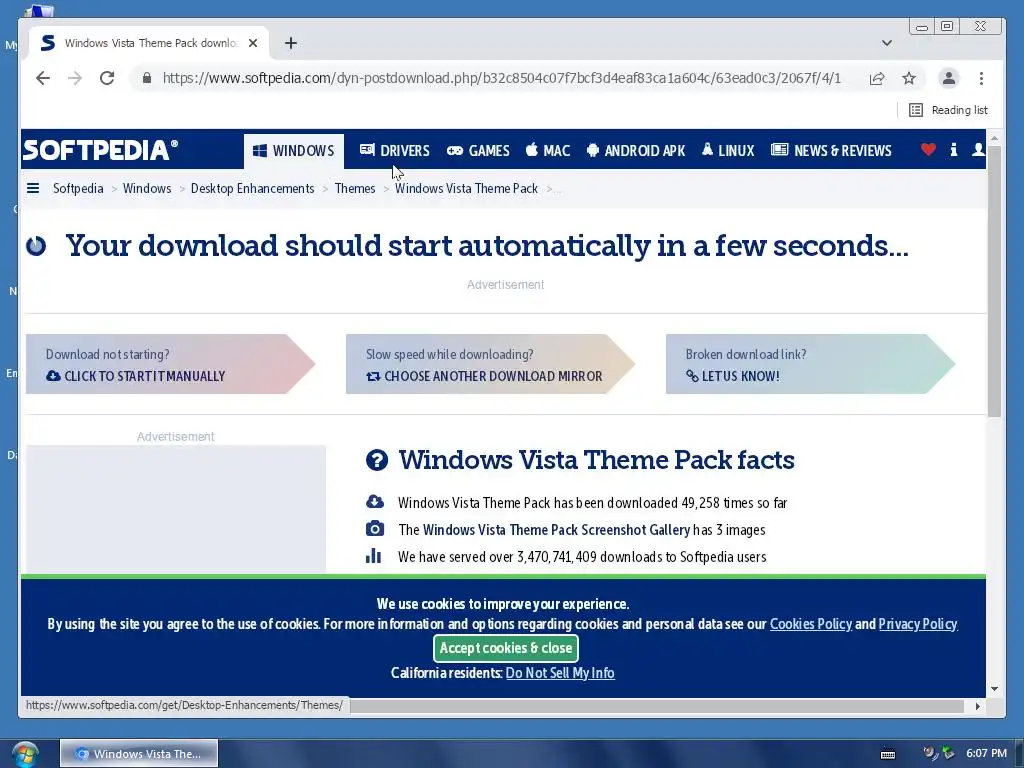Open Windows Vista Theme Pack Screenshot Gallery link
This screenshot has width=1024, height=768.
556,530
